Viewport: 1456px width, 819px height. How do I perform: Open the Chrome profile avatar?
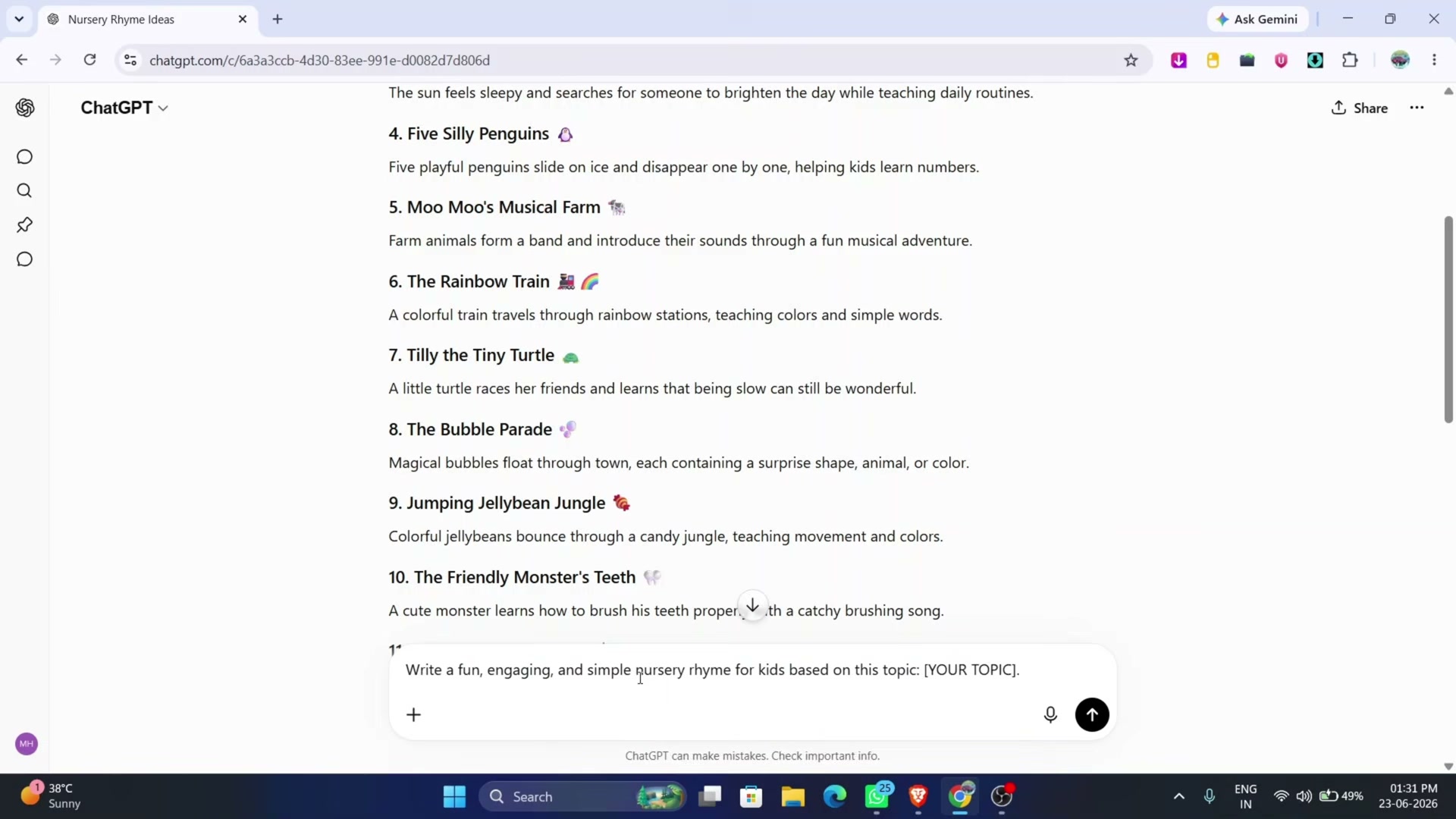point(1400,60)
